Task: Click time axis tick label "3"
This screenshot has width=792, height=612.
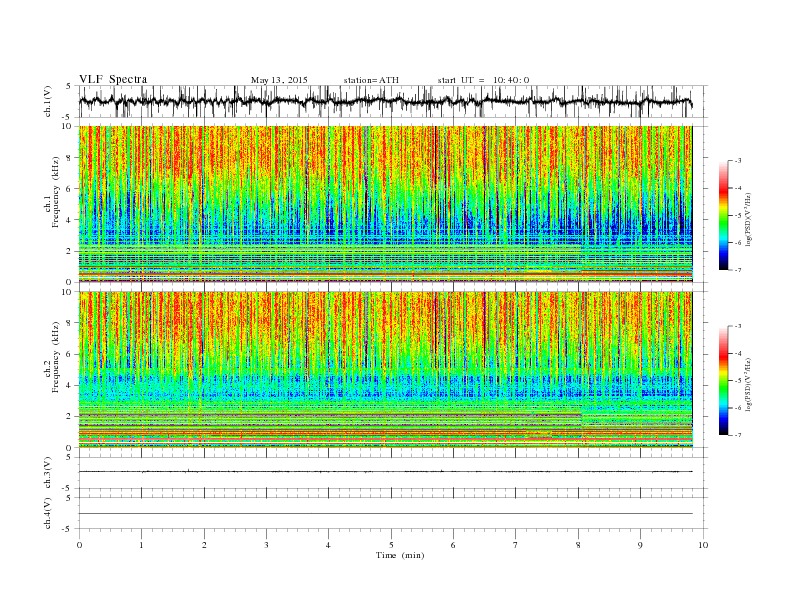Action: [x=266, y=545]
